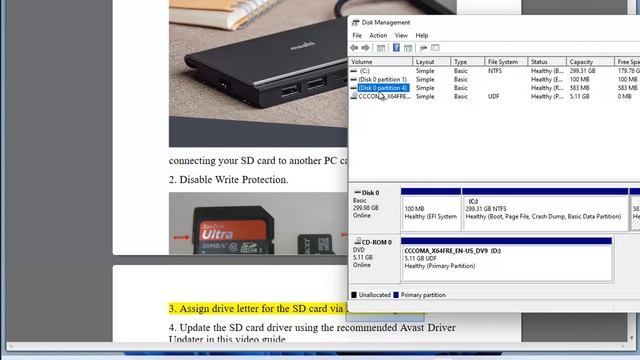
Task: Select the CD-ROM 0 header block
Action: [375, 258]
